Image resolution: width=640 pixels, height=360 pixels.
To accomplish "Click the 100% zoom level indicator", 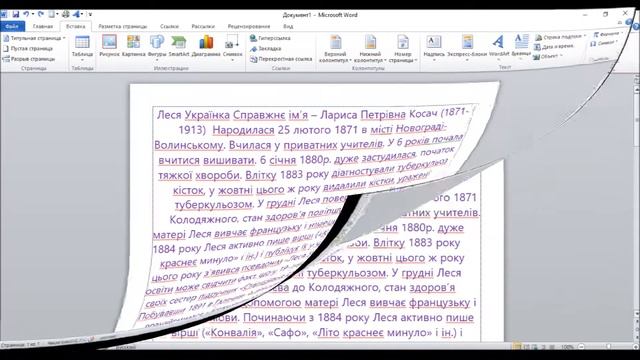I will (567, 347).
